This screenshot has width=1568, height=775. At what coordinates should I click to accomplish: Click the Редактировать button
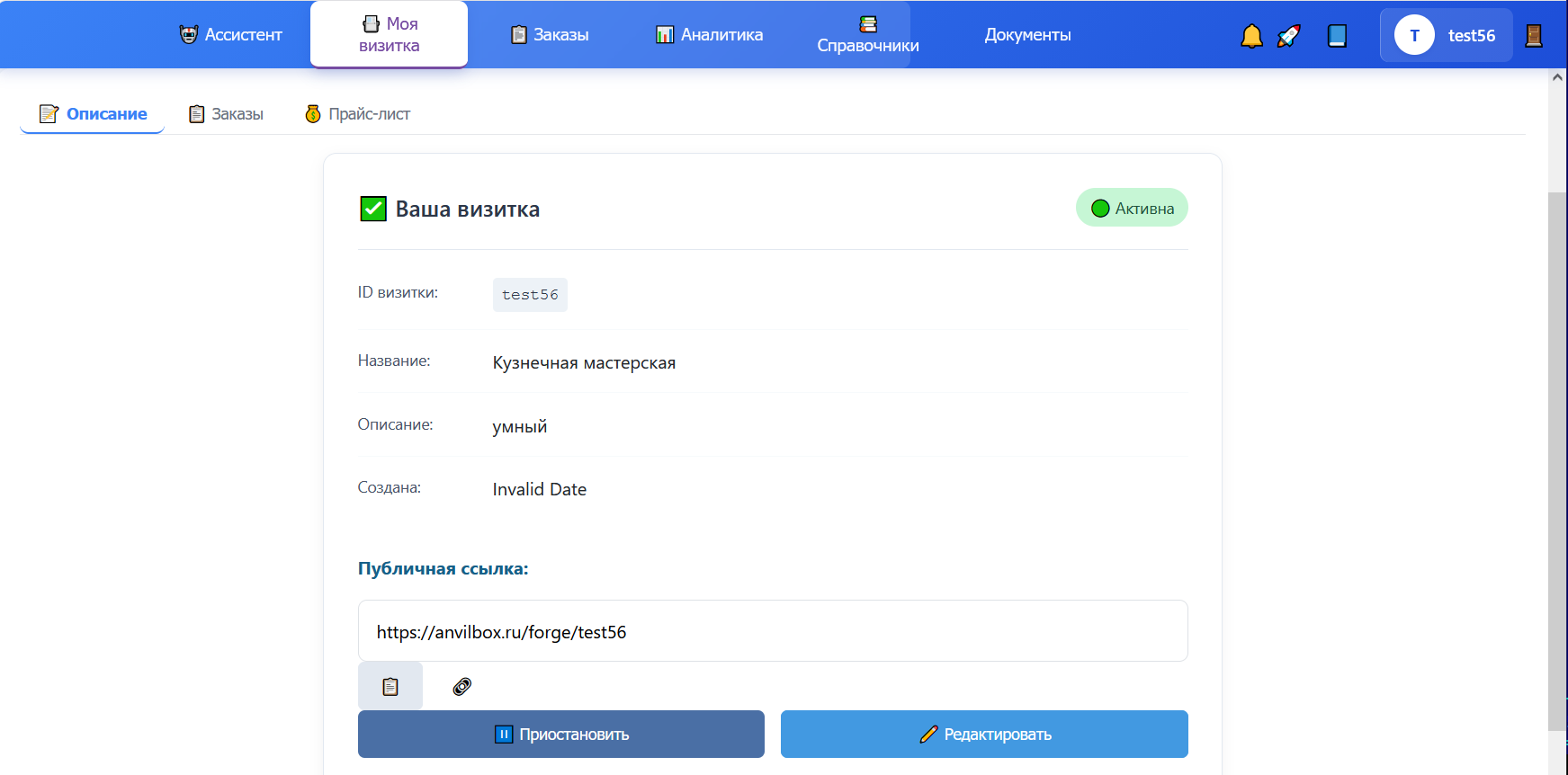click(984, 734)
